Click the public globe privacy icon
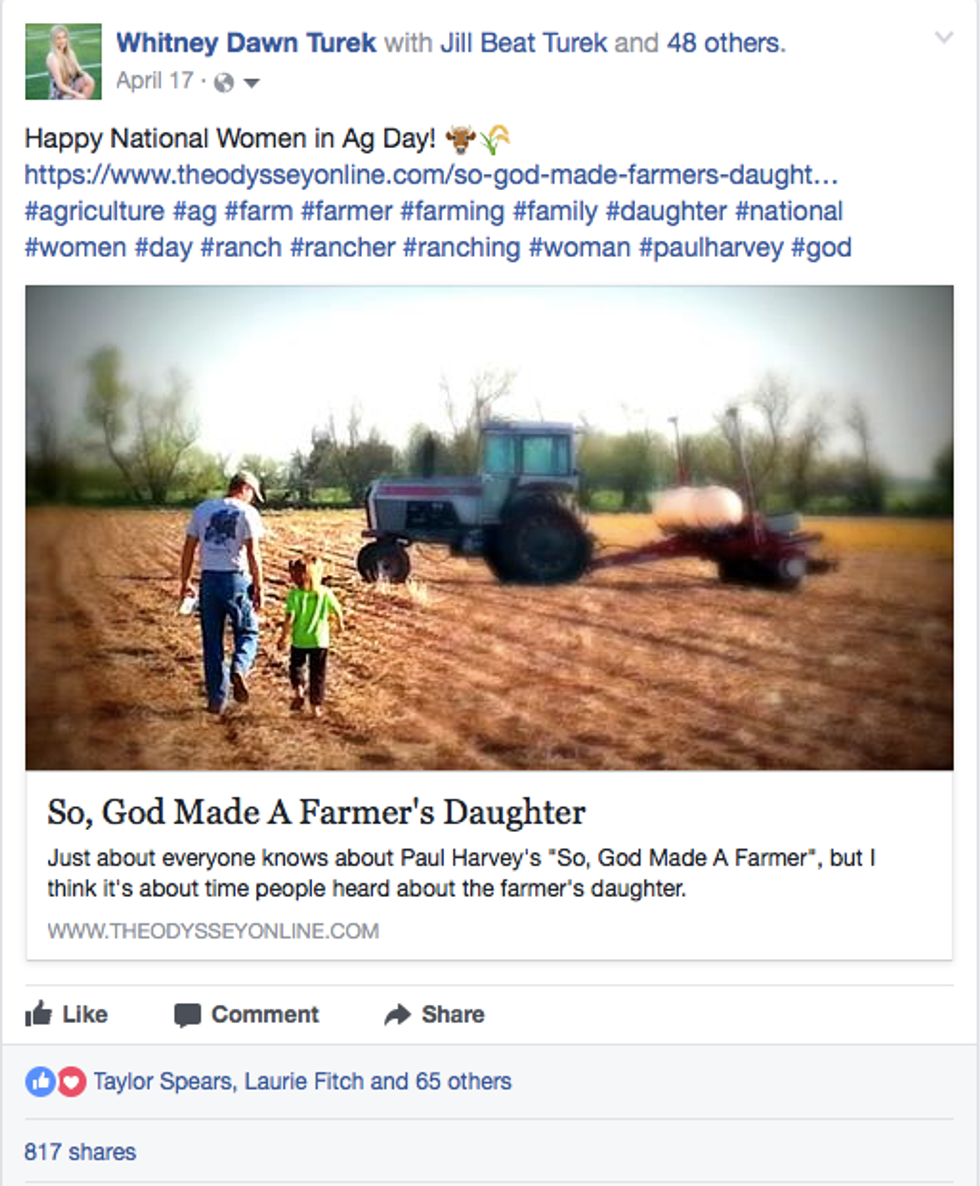Image resolution: width=980 pixels, height=1186 pixels. 224,83
